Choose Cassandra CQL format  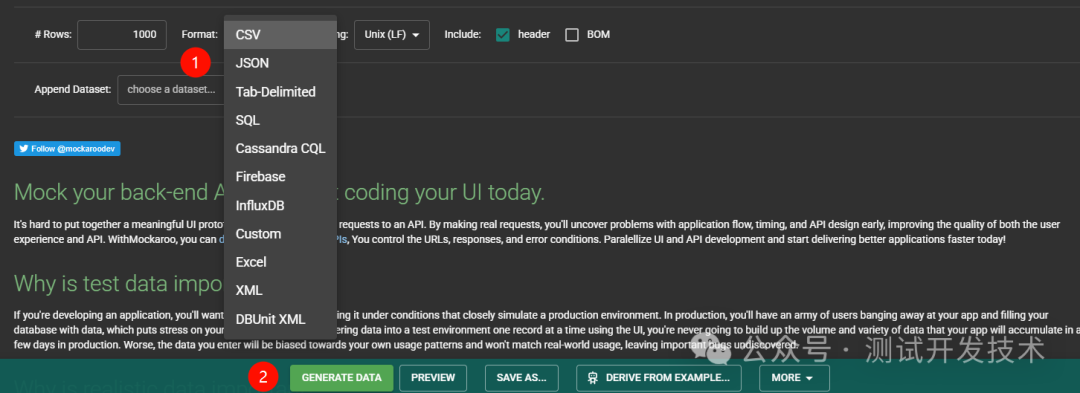[x=280, y=149]
